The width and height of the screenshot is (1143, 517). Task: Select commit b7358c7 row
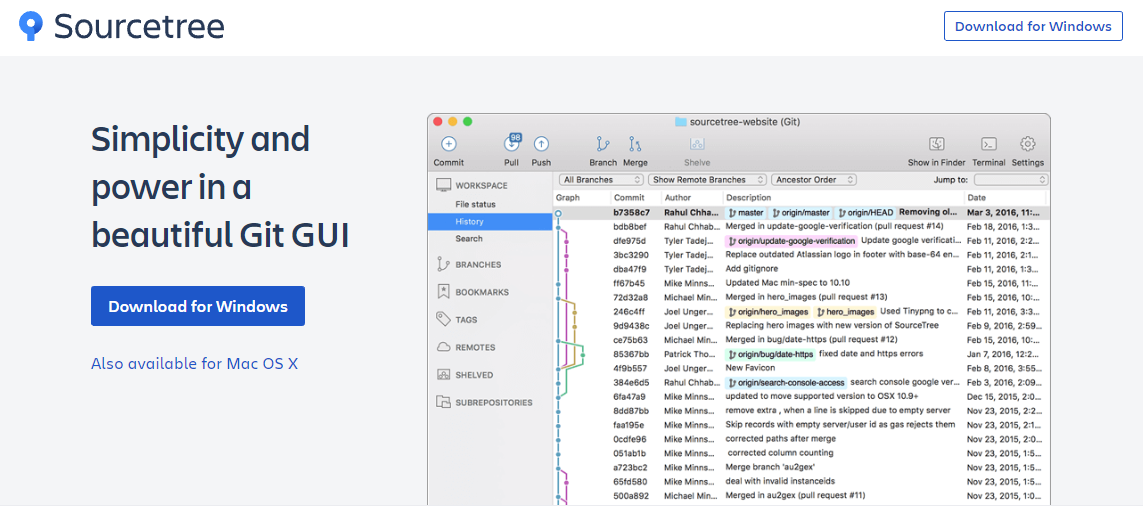click(802, 212)
